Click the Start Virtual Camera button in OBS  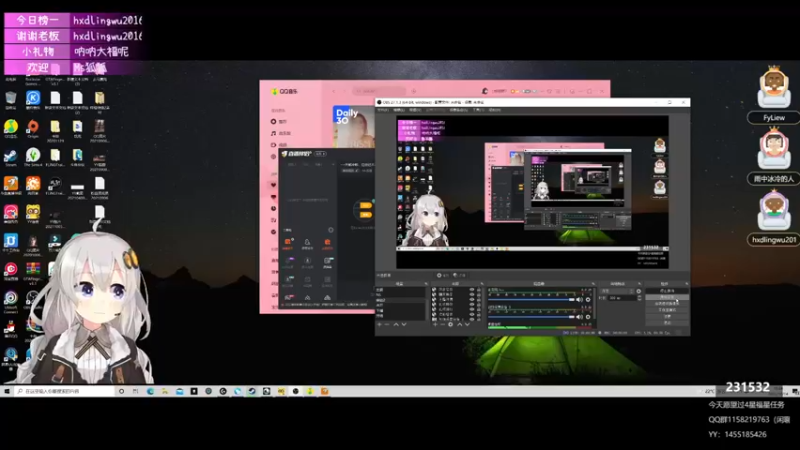667,304
